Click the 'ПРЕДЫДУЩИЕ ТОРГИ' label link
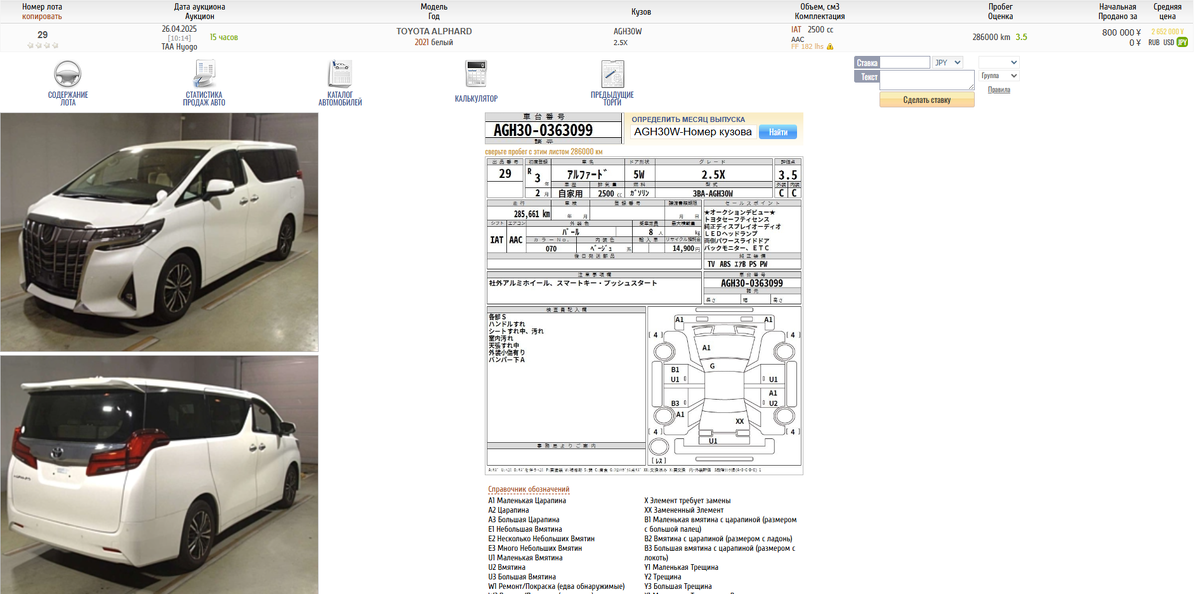The image size is (1200, 594). pyautogui.click(x=612, y=99)
